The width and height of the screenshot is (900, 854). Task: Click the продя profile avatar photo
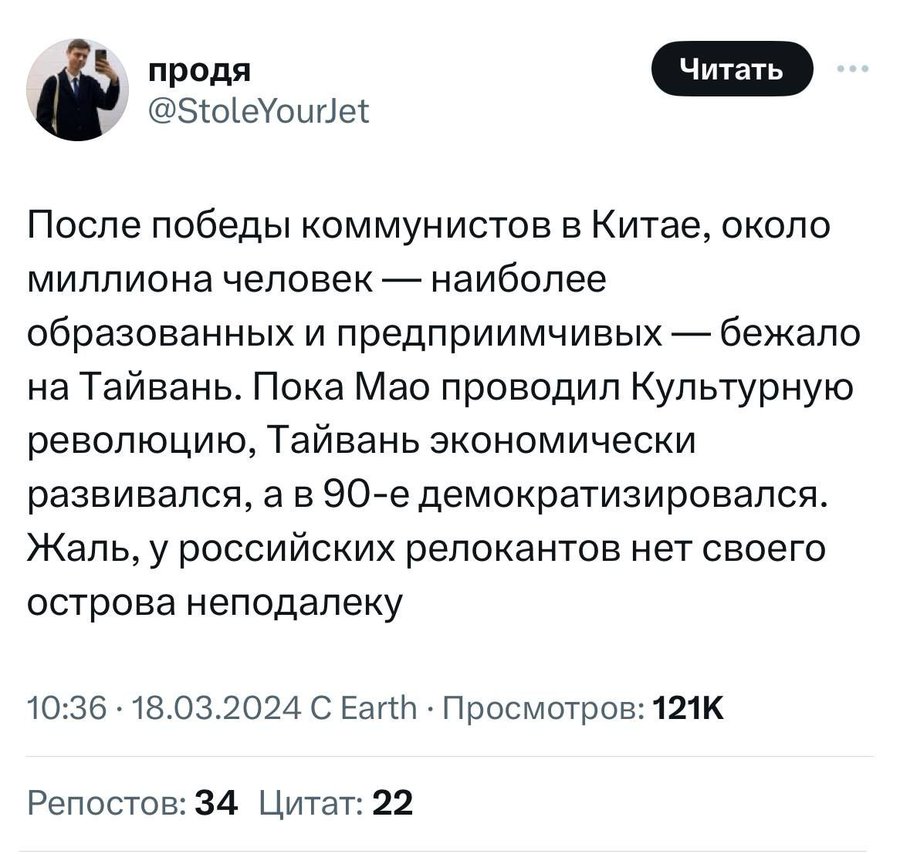coord(76,90)
